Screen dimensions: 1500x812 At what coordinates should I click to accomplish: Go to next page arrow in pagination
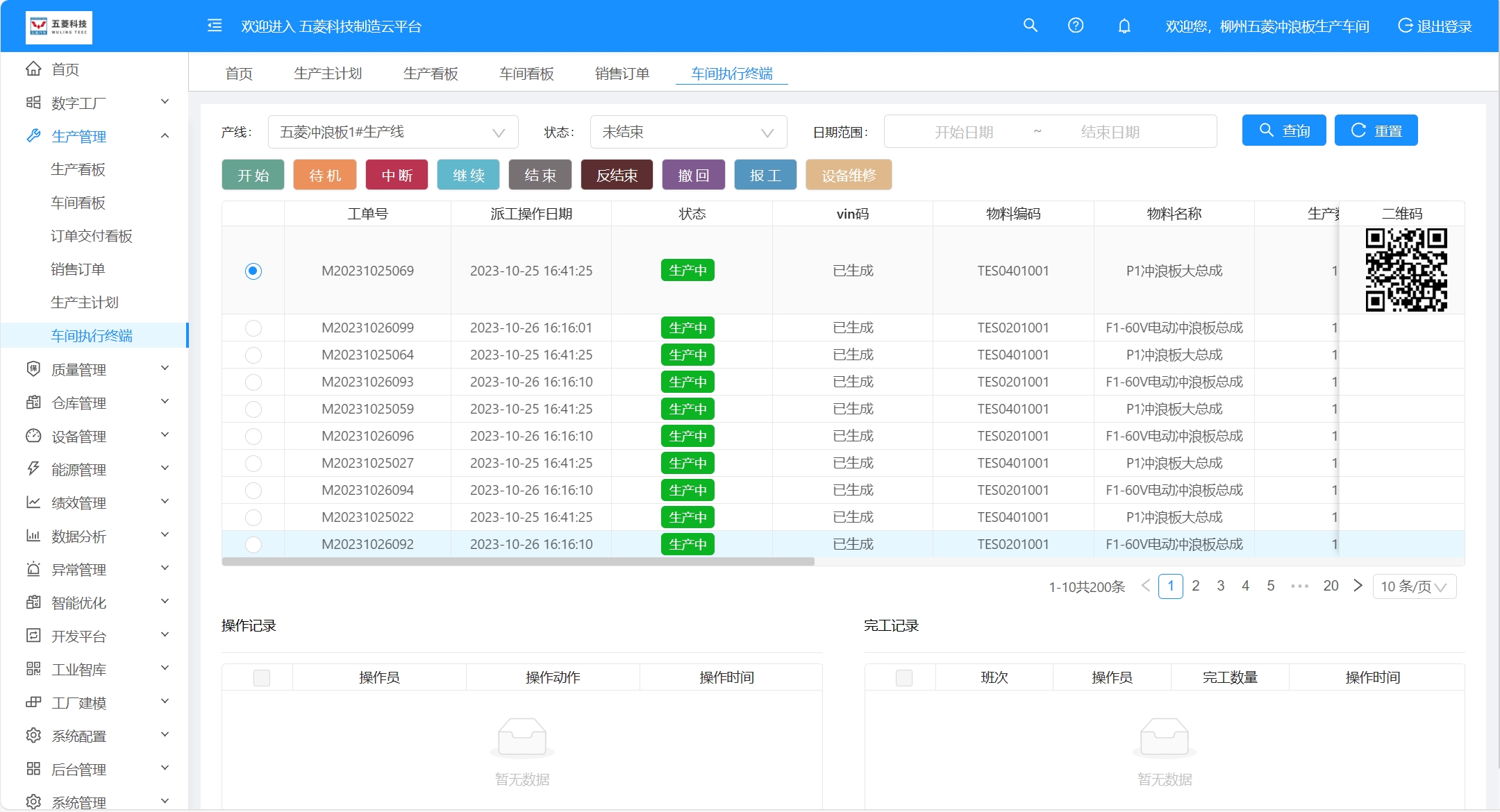(x=1358, y=586)
